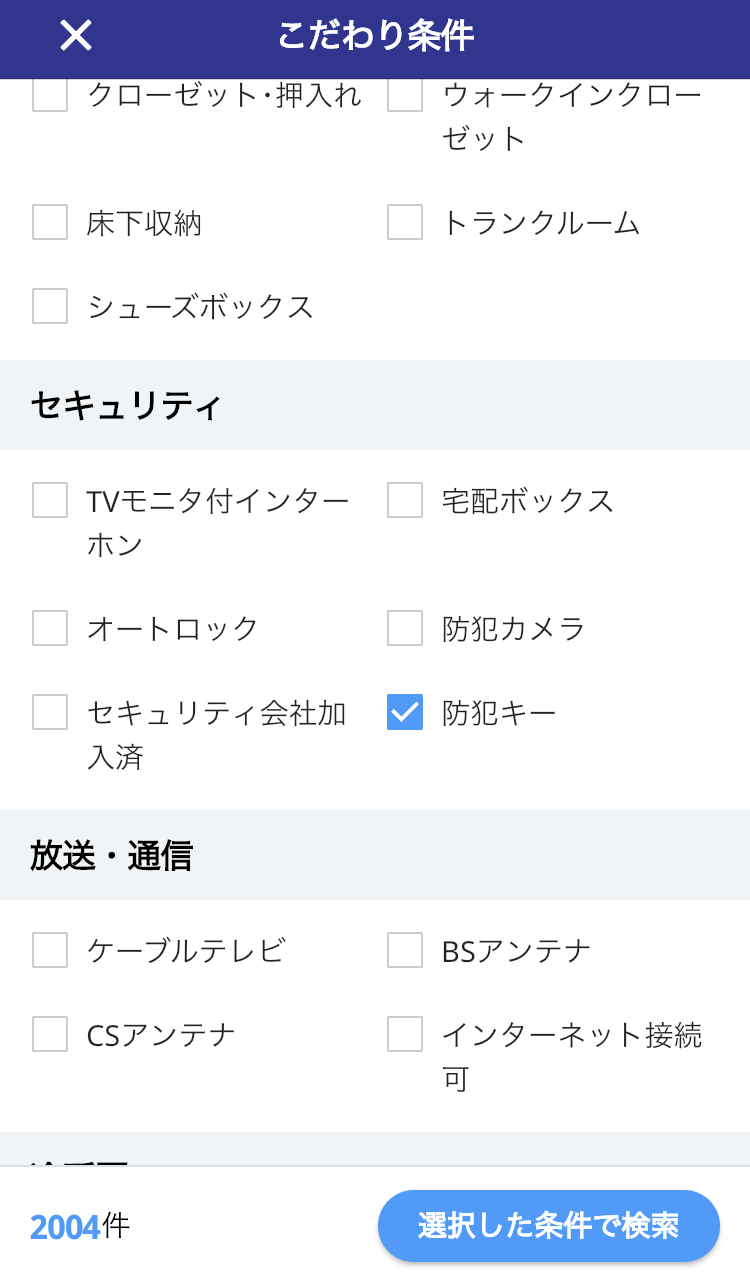Enable セキュリティ会社加入済 checkbox
The height and width of the screenshot is (1285, 750).
coord(50,712)
